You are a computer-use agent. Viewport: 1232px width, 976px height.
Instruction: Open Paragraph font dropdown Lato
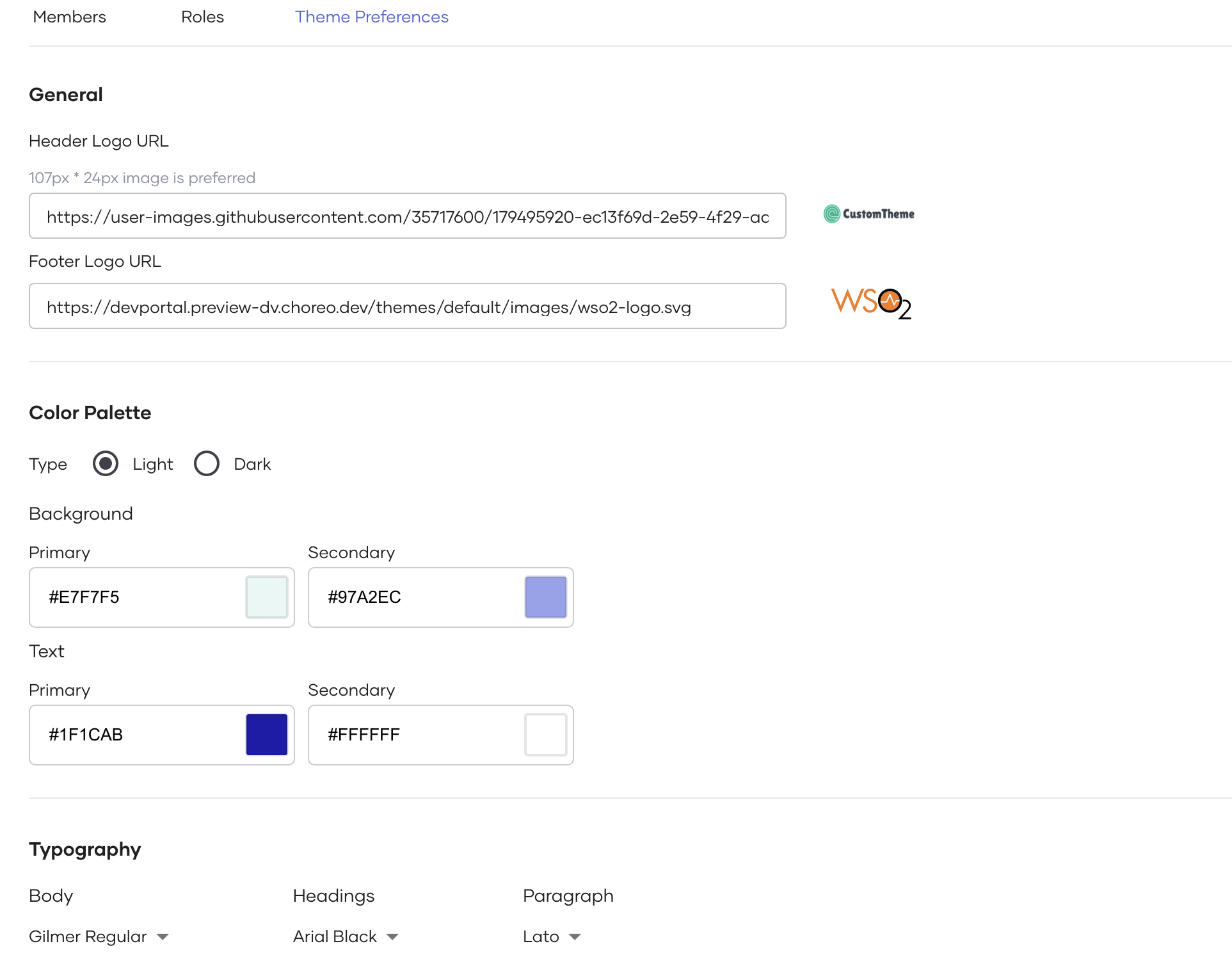552,936
